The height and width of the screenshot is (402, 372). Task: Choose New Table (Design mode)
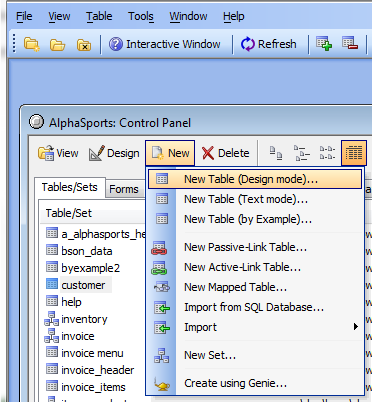255,179
